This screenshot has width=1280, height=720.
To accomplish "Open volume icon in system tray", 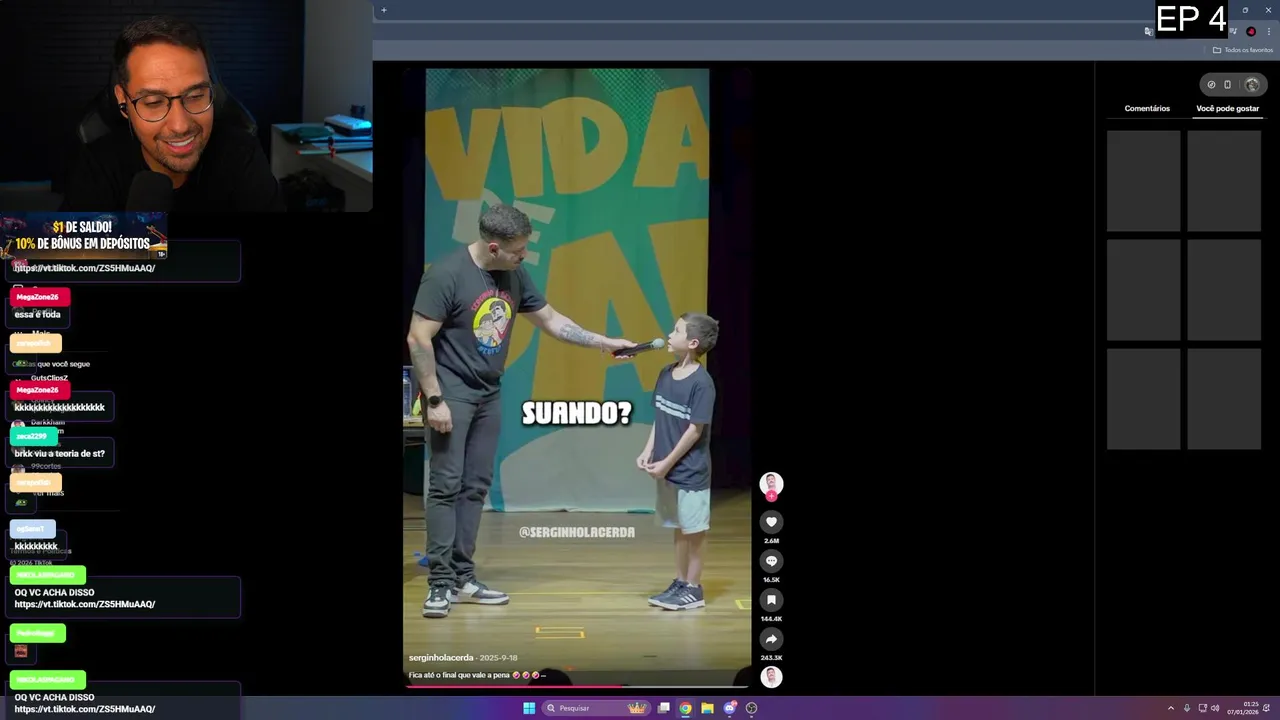I will [1215, 708].
